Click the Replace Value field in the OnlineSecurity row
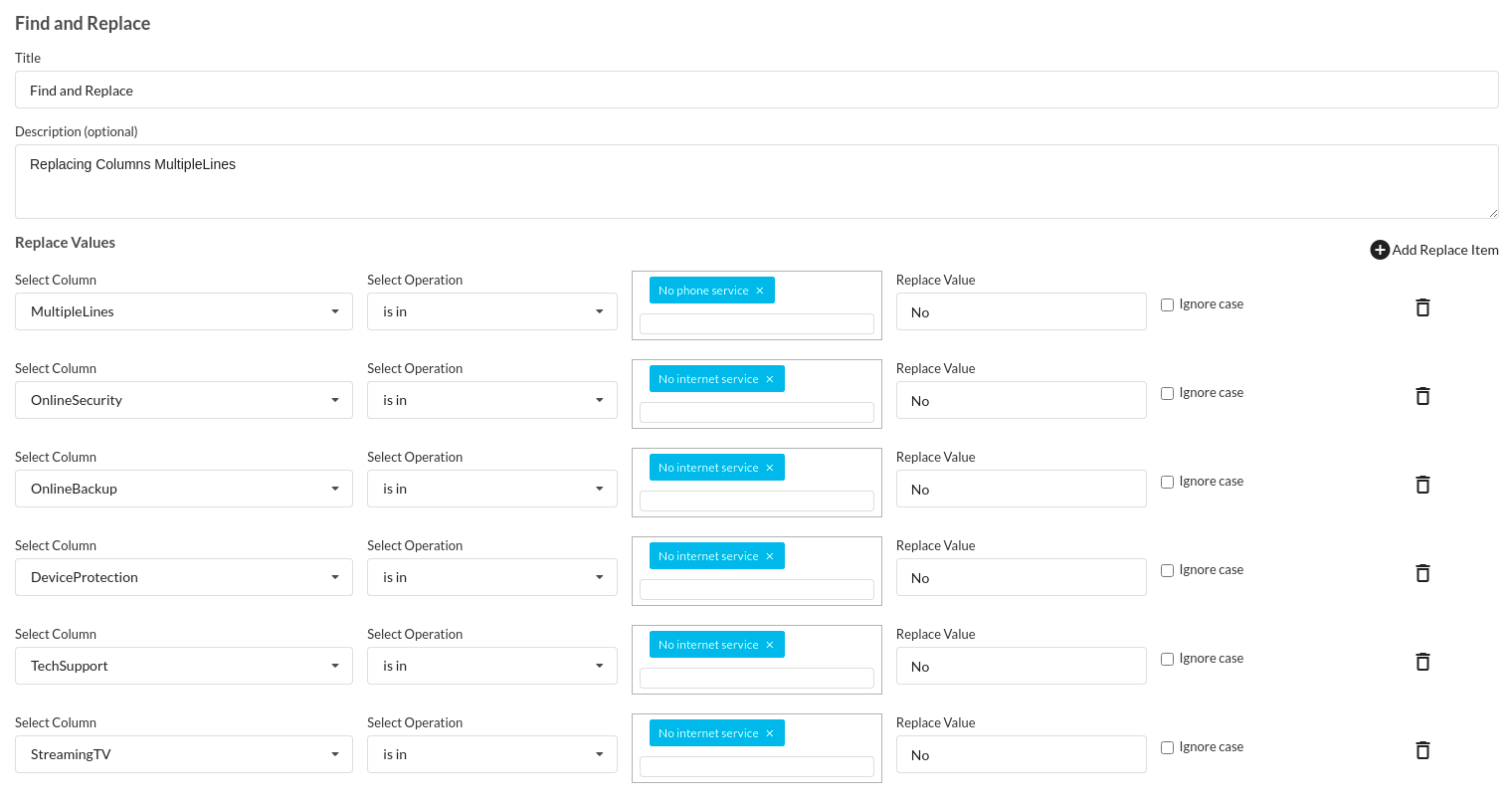This screenshot has height=802, width=1512. point(1022,400)
